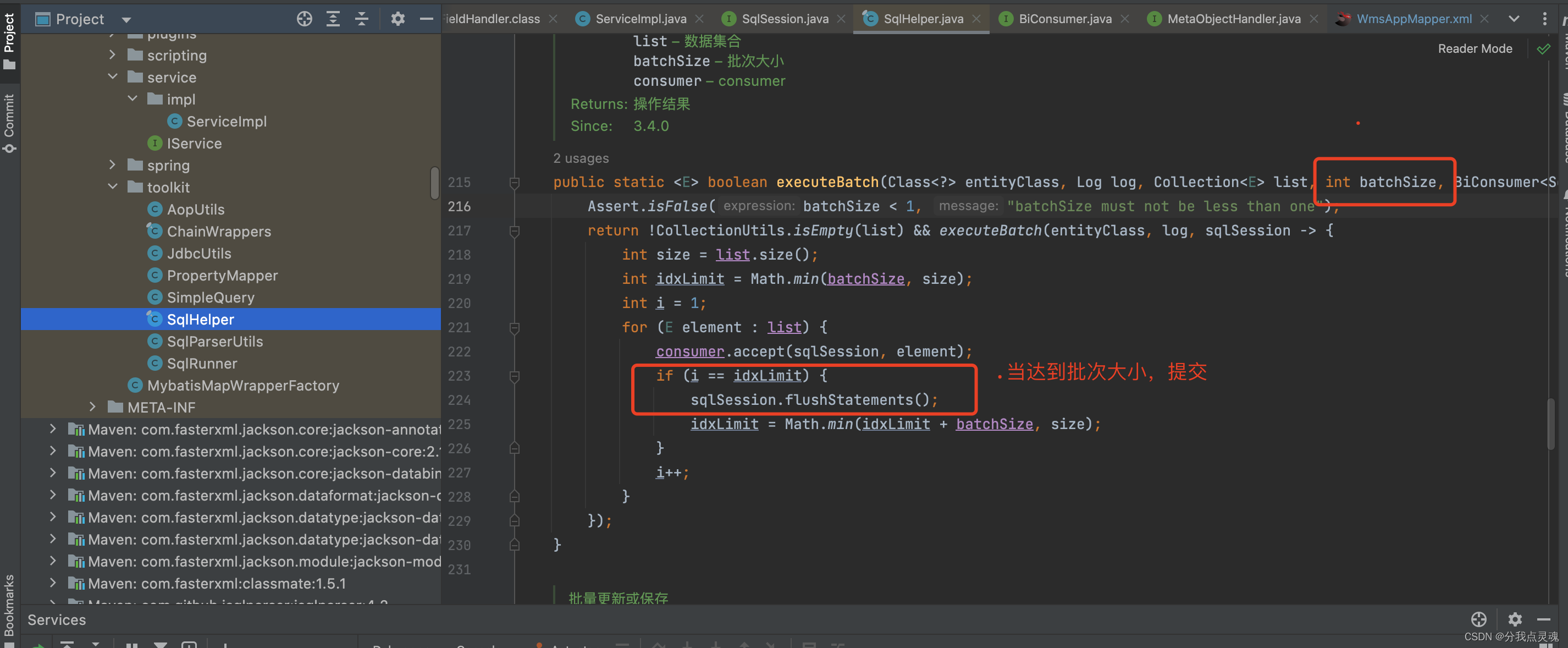The width and height of the screenshot is (1568, 648).
Task: Click the SqlHelper class icon in the project tree
Action: 154,318
